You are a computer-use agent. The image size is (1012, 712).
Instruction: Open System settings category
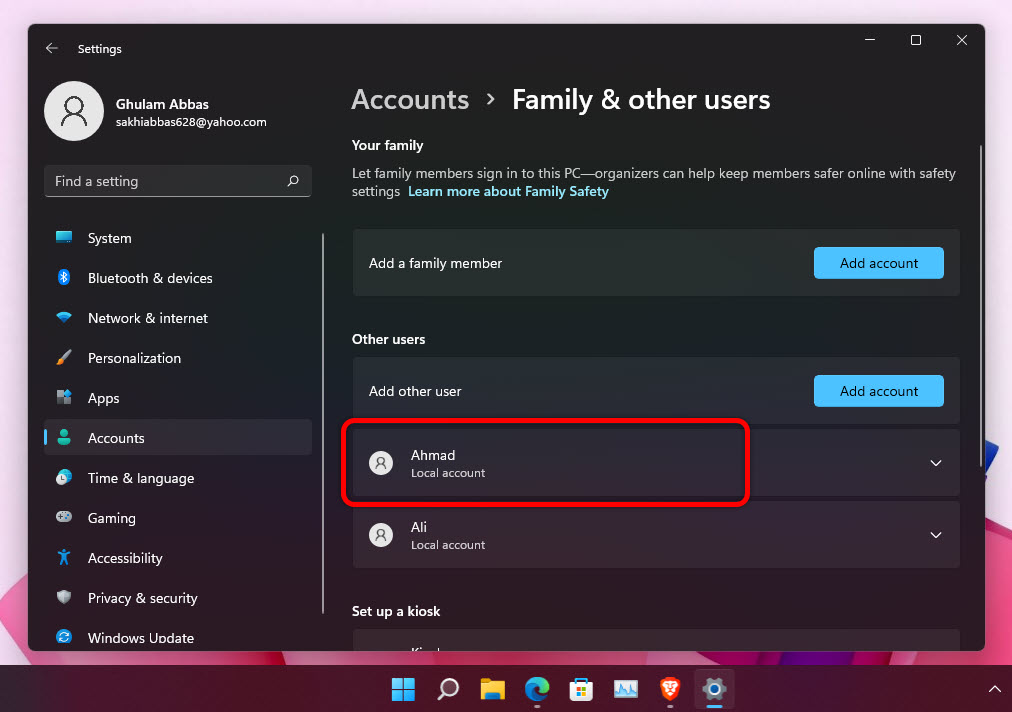click(x=177, y=238)
